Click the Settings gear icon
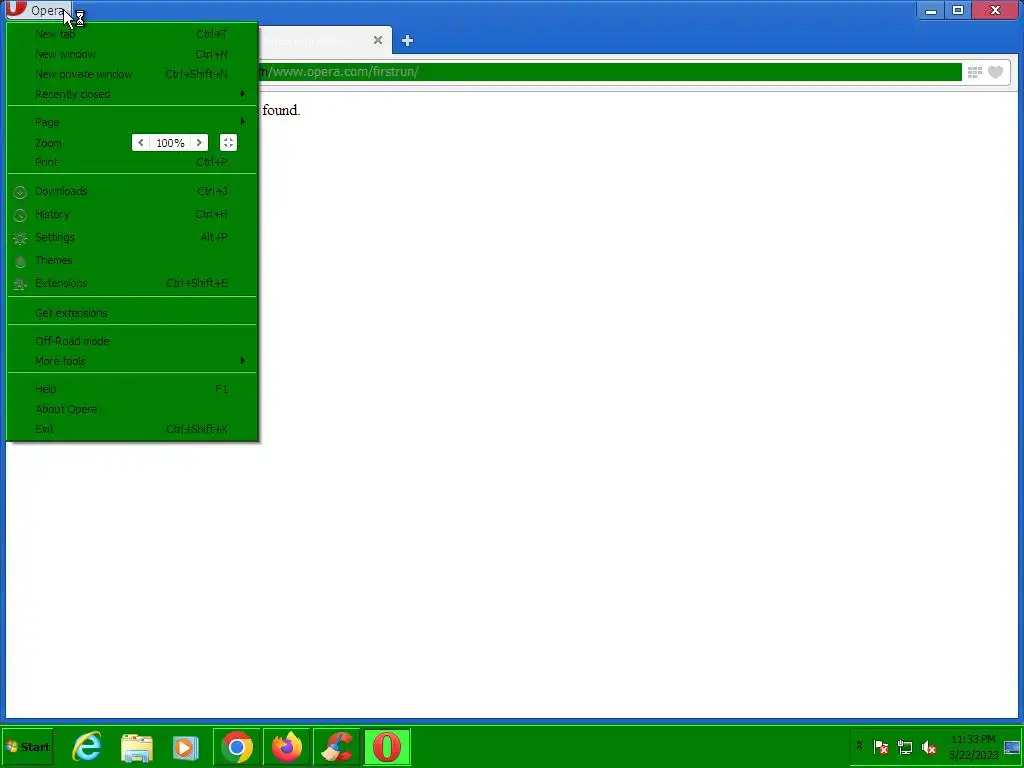The image size is (1024, 768). coord(20,238)
